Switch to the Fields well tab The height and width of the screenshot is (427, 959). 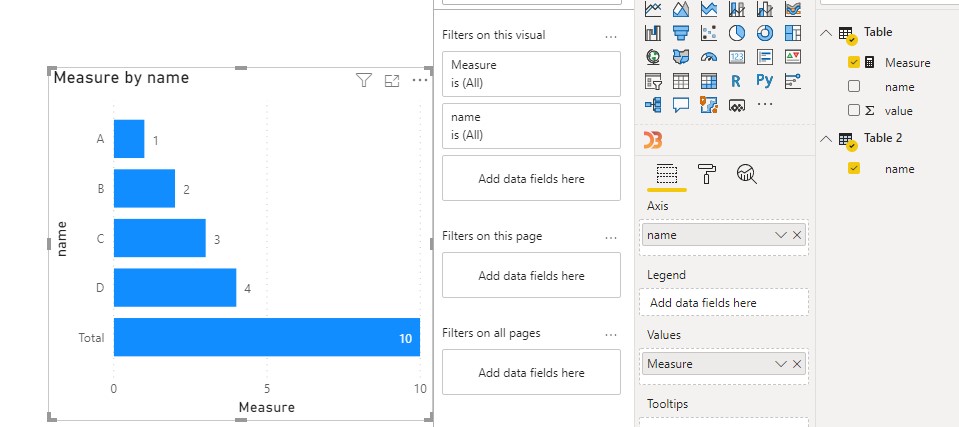(x=667, y=174)
